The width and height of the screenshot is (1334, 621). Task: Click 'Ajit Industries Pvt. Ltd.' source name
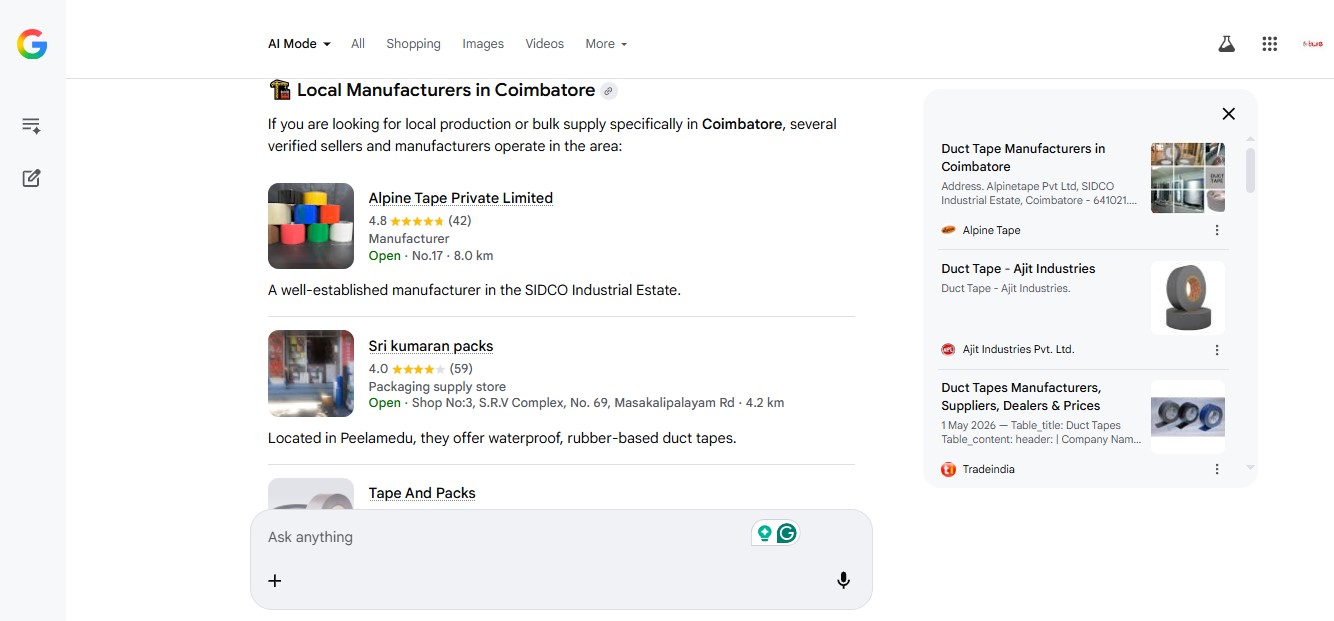(1018, 350)
